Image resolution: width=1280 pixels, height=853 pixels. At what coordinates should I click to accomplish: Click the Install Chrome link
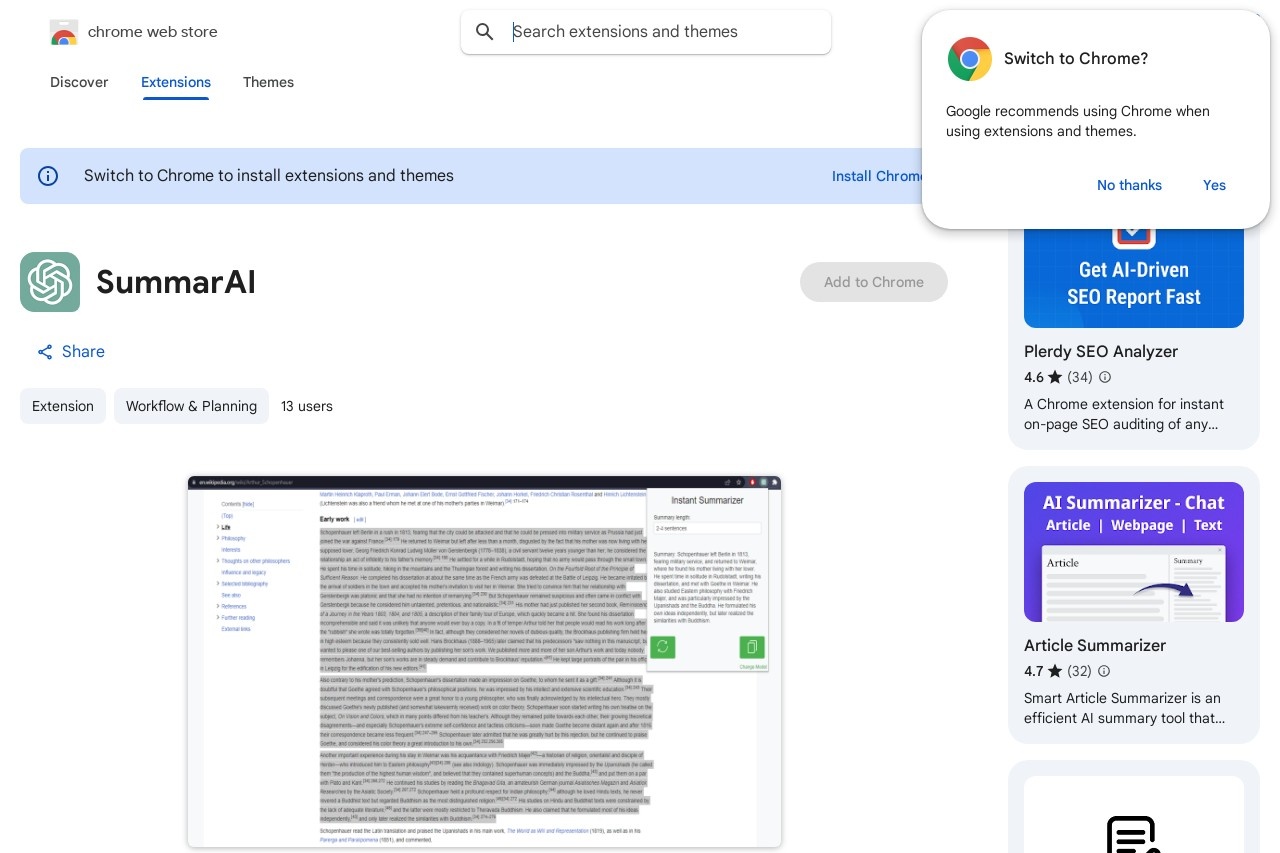[x=877, y=176]
